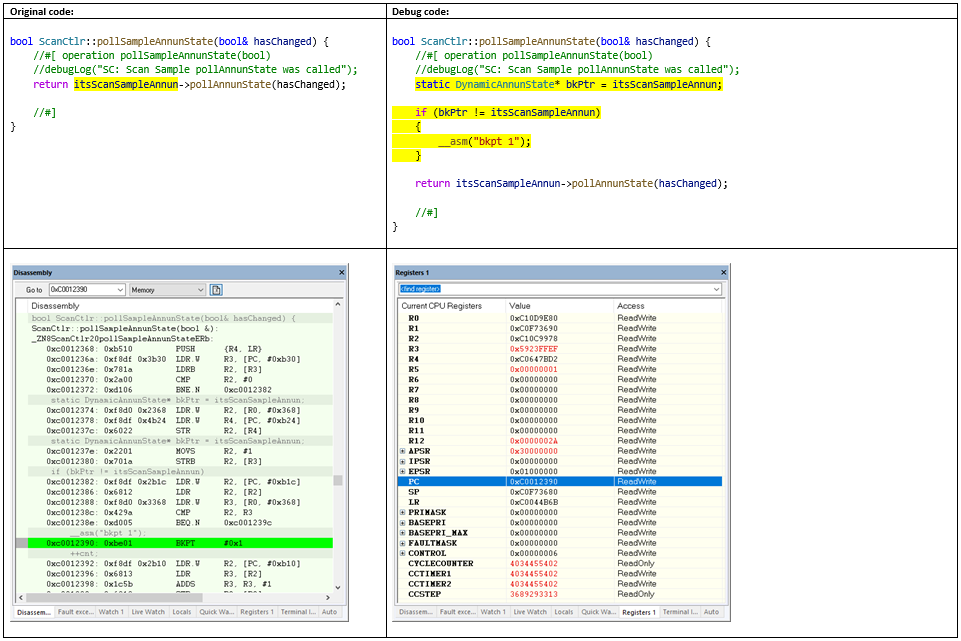Click the Value column header
This screenshot has width=961, height=641.
click(559, 306)
